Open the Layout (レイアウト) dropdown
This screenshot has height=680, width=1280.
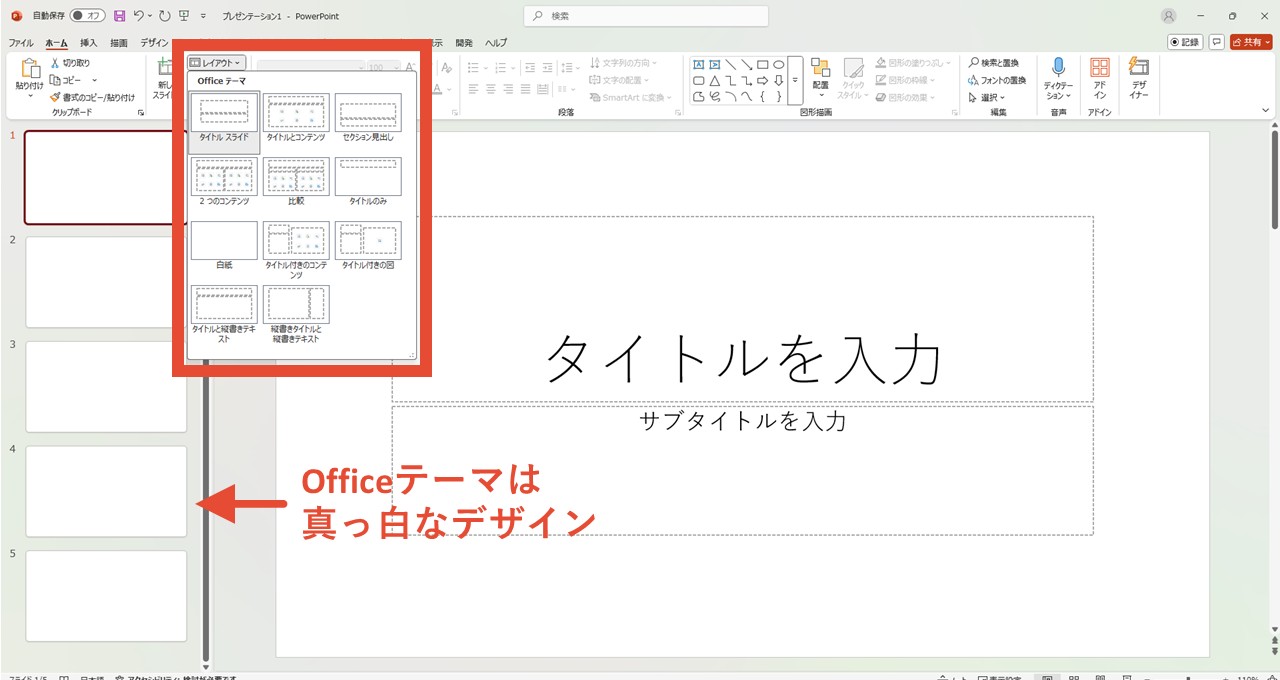pos(217,63)
